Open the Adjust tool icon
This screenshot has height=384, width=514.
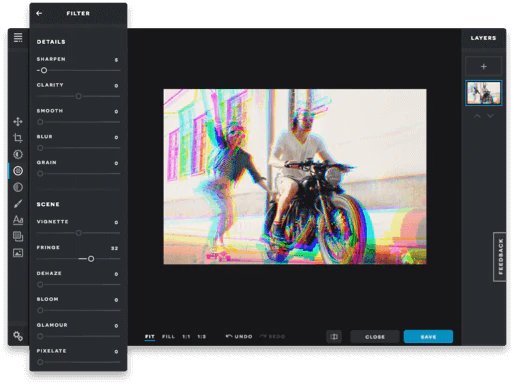point(18,154)
